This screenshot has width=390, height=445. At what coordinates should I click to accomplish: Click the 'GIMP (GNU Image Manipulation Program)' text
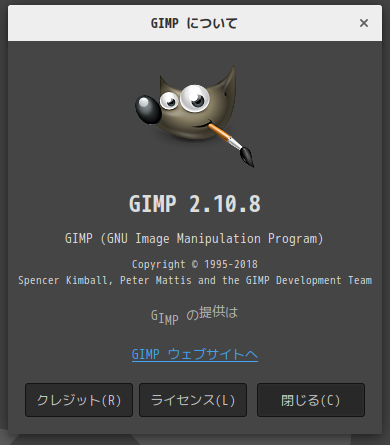pos(194,239)
